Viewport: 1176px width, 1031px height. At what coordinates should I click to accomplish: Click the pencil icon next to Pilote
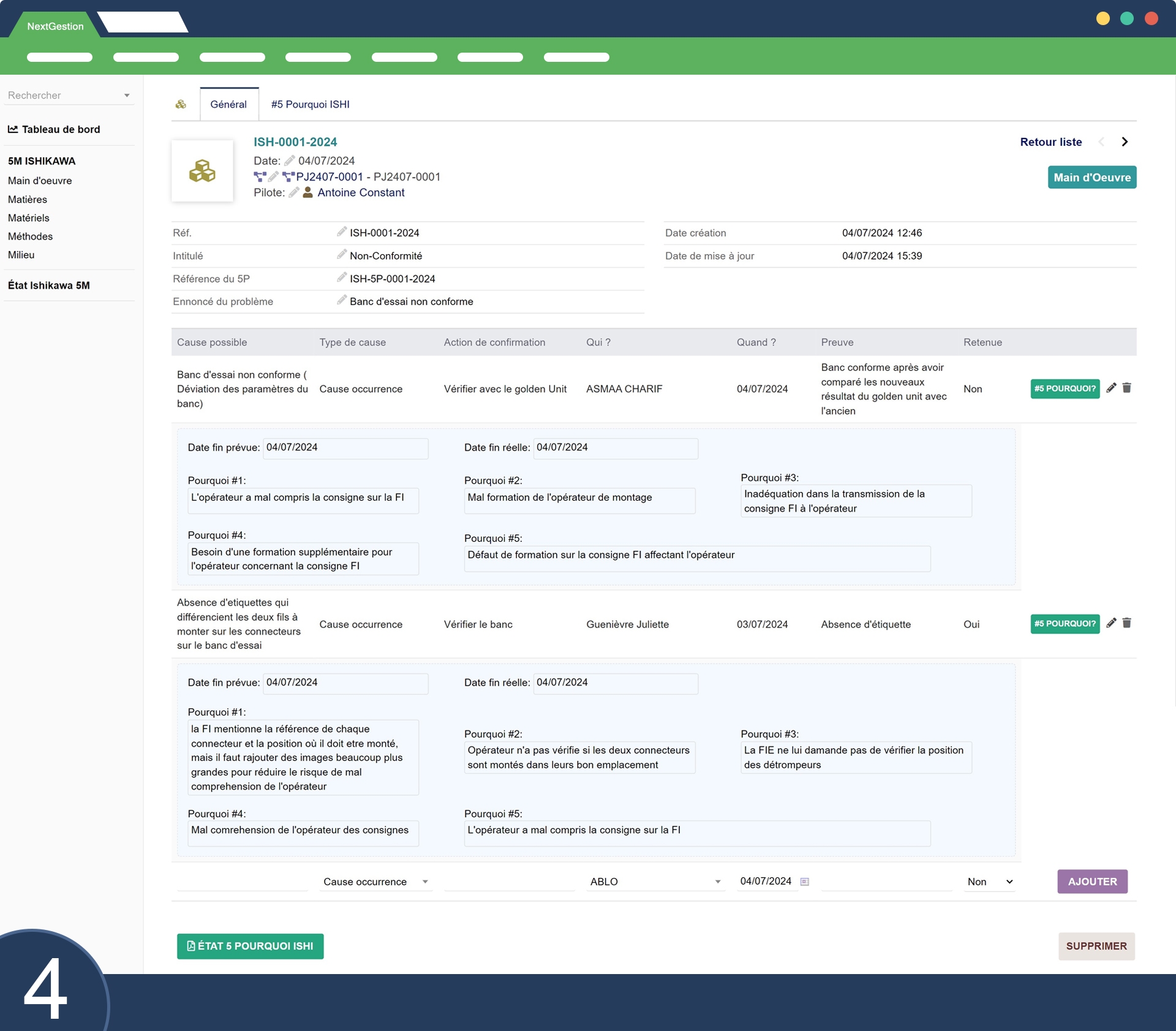[x=294, y=192]
